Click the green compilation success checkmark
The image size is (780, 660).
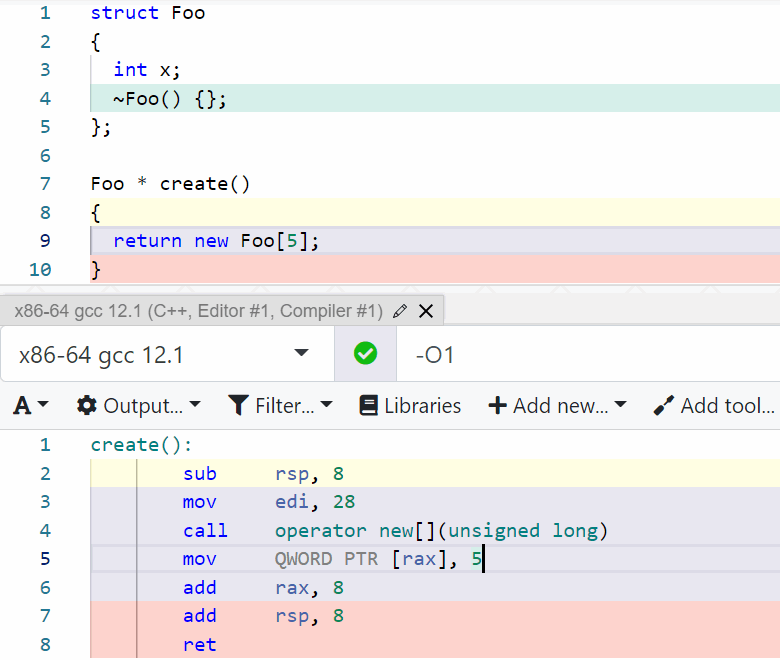click(366, 354)
